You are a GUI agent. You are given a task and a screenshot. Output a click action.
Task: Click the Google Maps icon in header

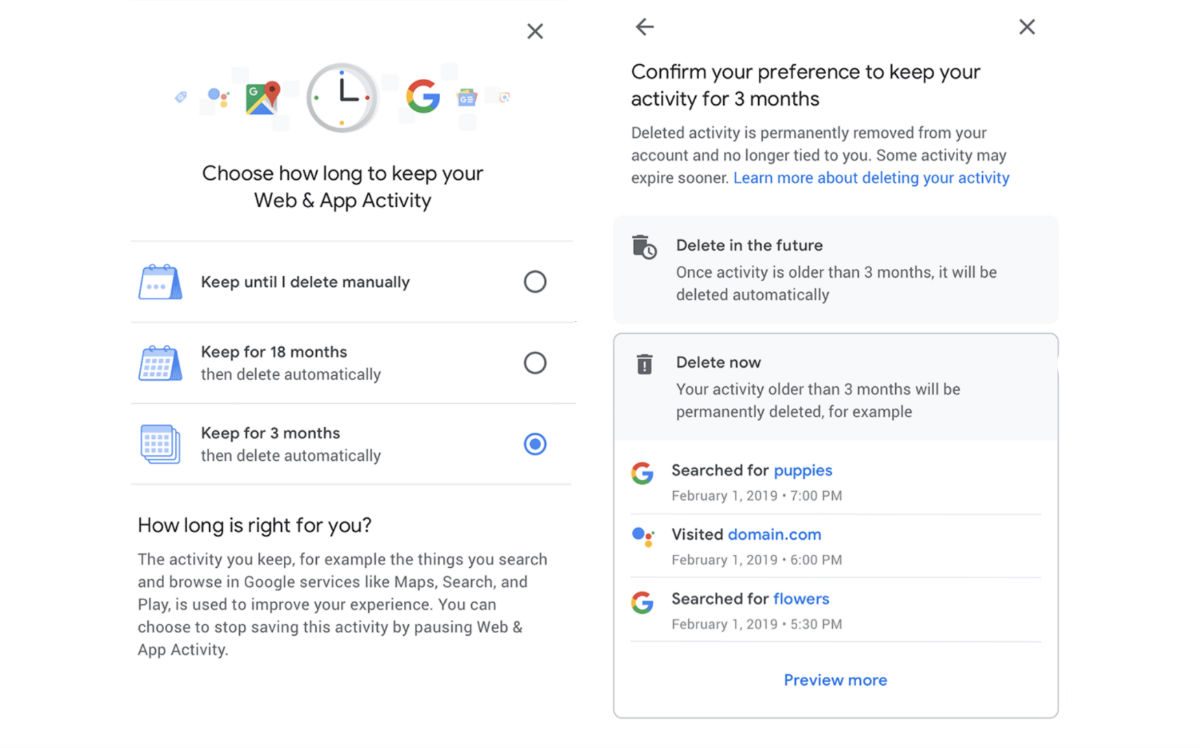(262, 98)
